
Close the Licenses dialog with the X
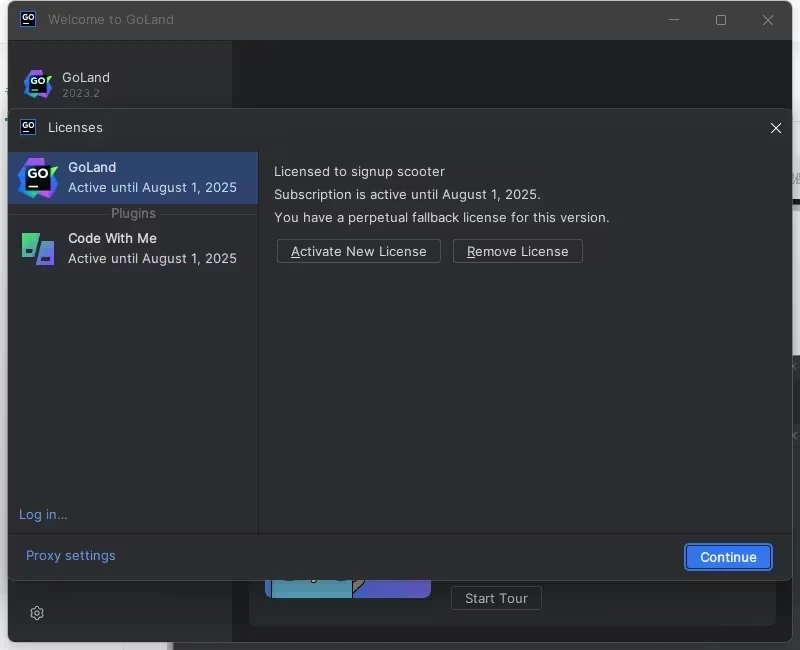[775, 128]
